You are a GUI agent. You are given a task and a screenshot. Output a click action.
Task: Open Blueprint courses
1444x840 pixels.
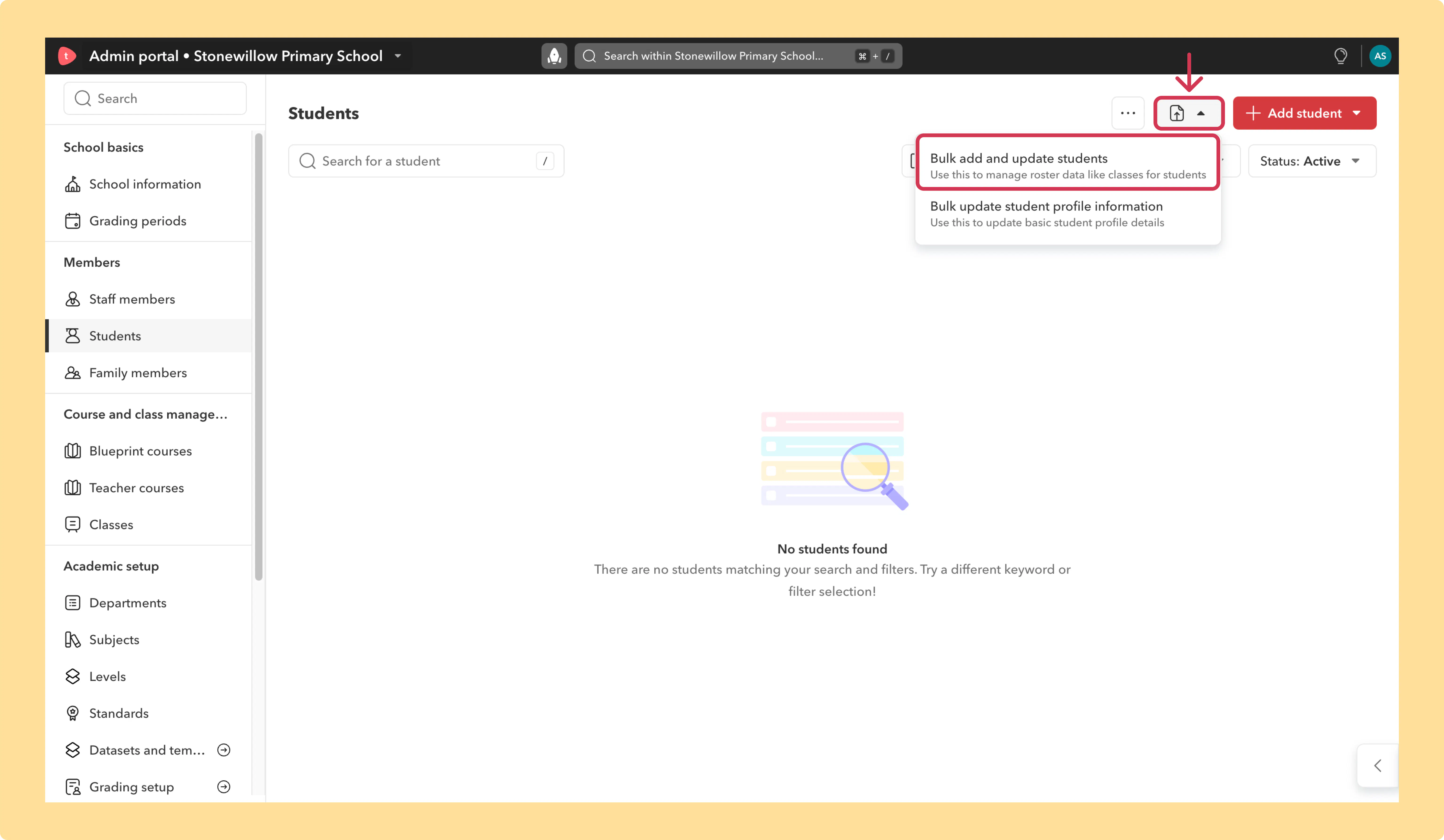[x=148, y=451]
